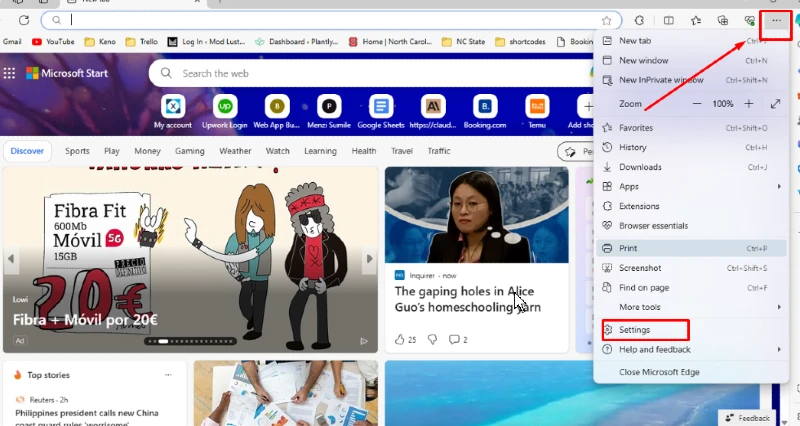
Task: Select Print in the menu
Action: tap(691, 248)
